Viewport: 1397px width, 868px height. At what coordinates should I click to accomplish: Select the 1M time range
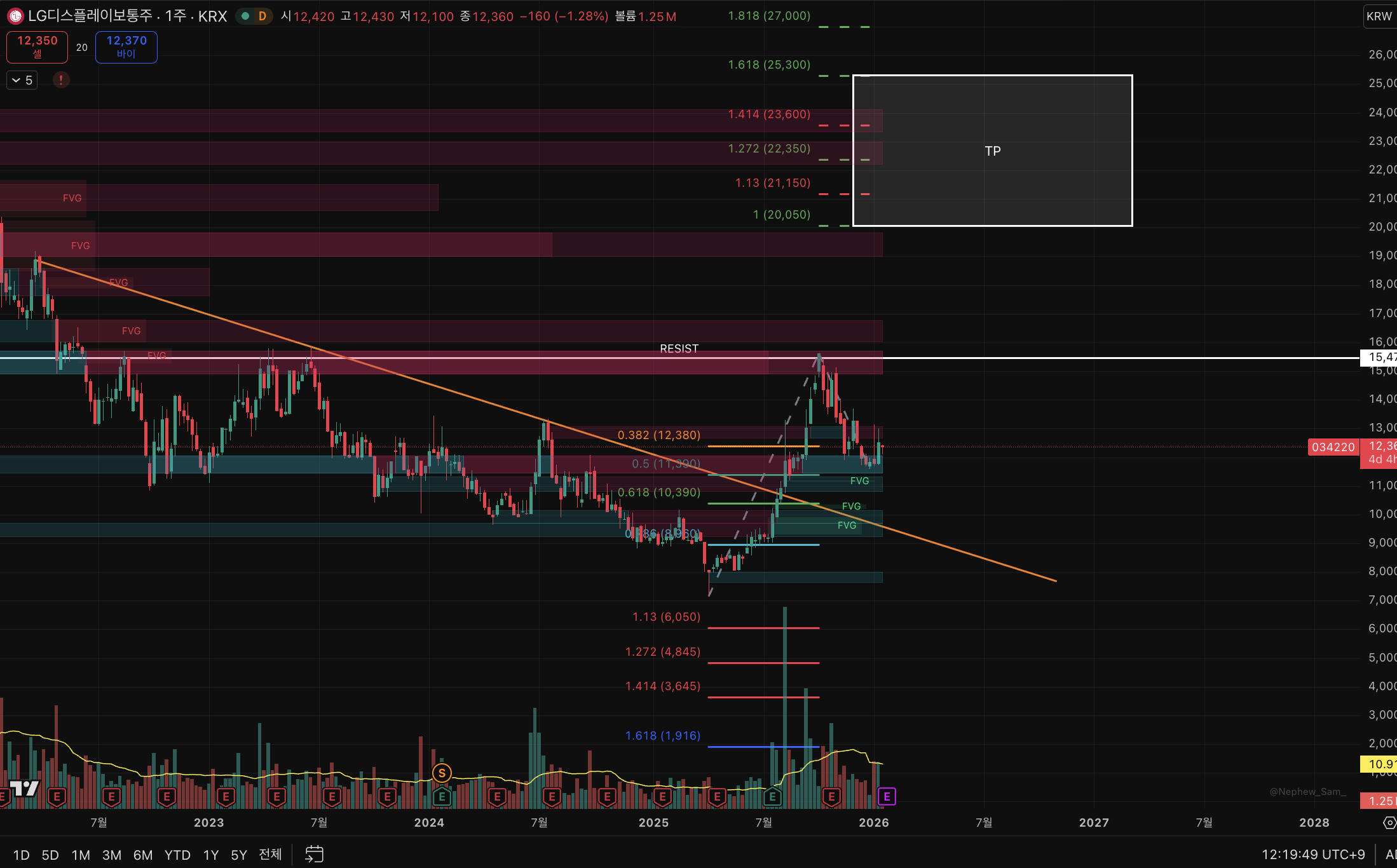[x=81, y=855]
